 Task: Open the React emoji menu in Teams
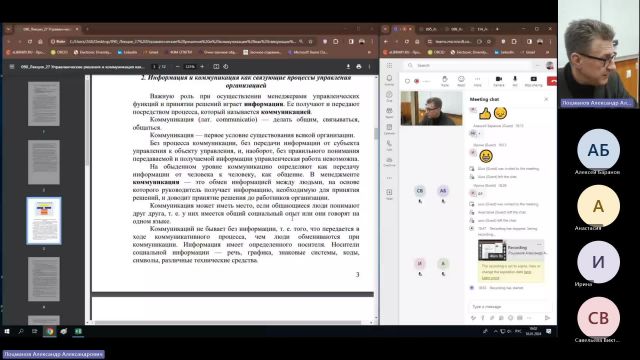461,80
